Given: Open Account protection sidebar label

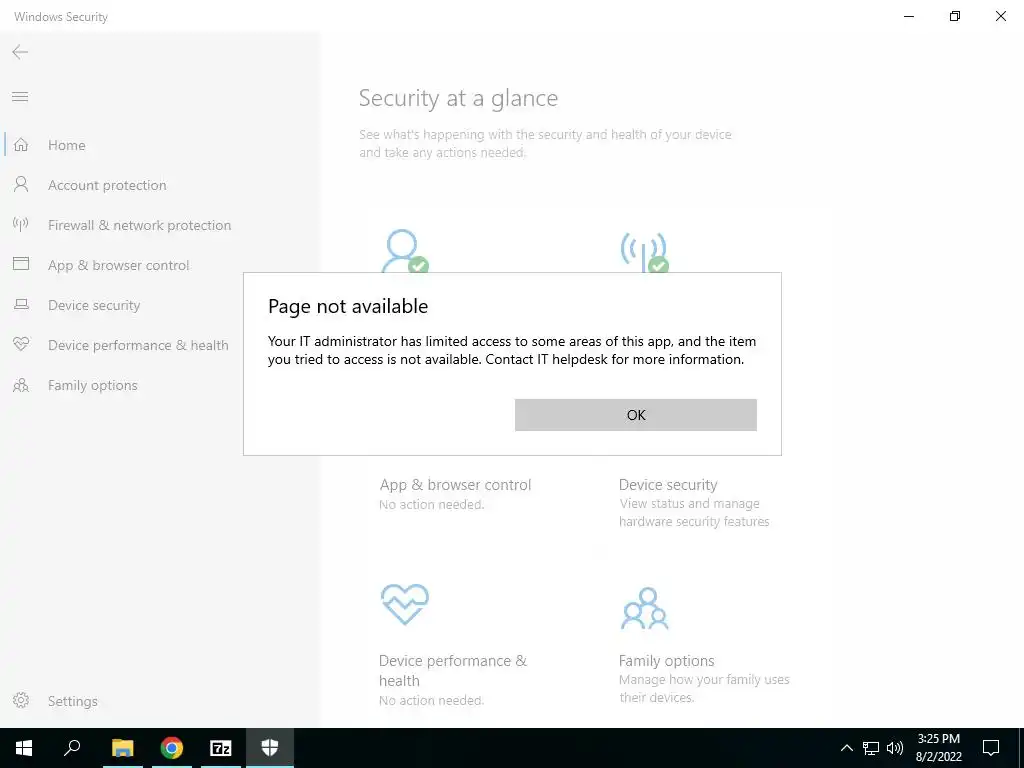Looking at the screenshot, I should pyautogui.click(x=107, y=185).
